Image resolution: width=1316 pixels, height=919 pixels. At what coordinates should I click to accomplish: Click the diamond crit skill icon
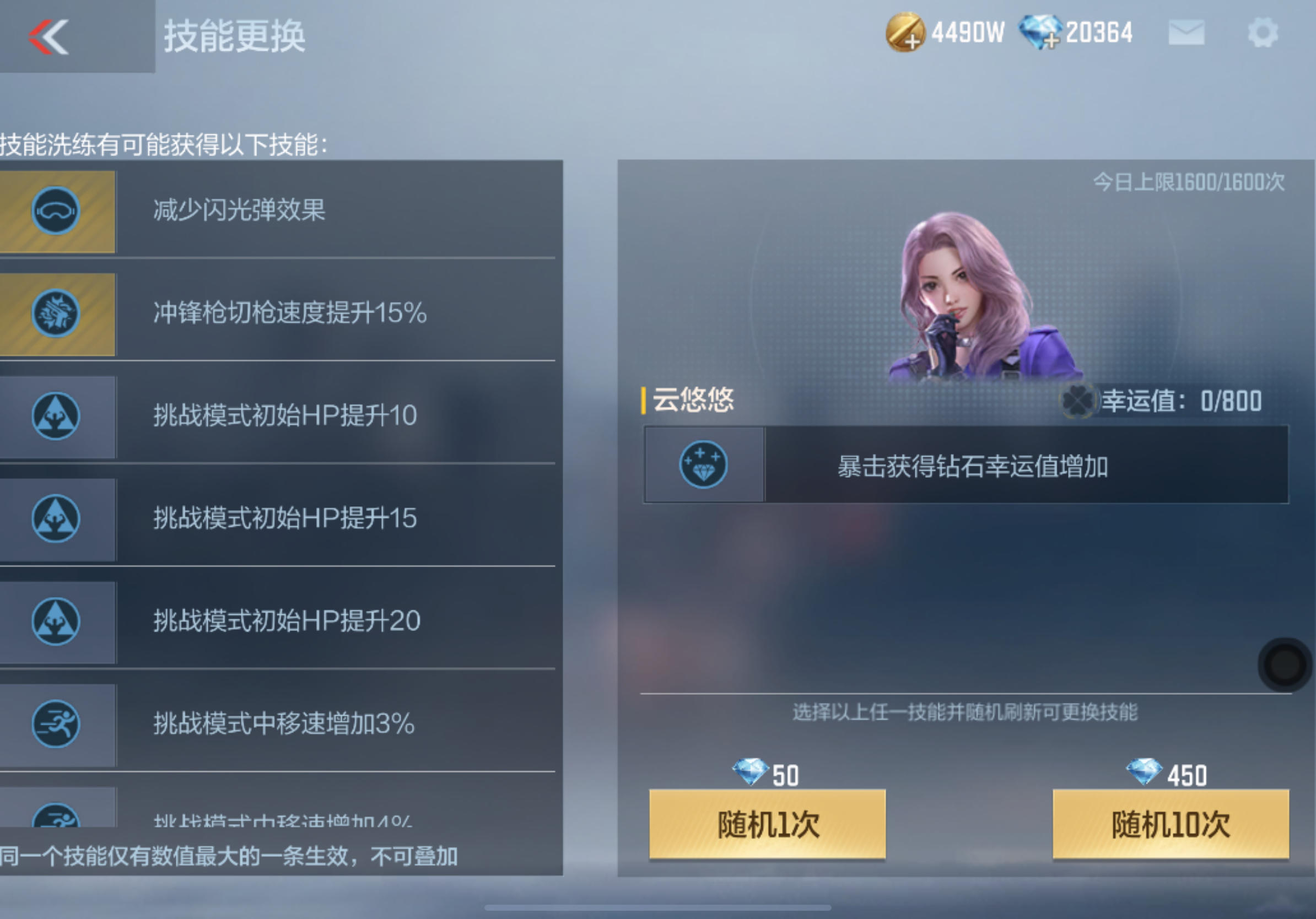(703, 464)
